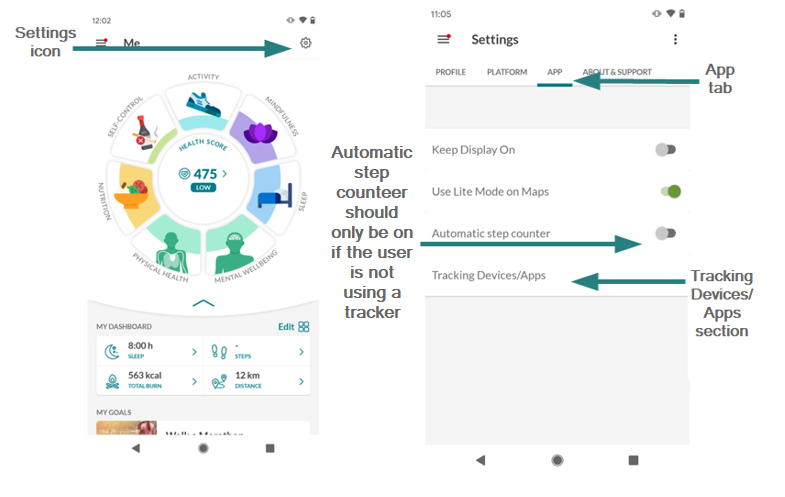
Task: Switch to the Platform tab
Action: pyautogui.click(x=507, y=72)
